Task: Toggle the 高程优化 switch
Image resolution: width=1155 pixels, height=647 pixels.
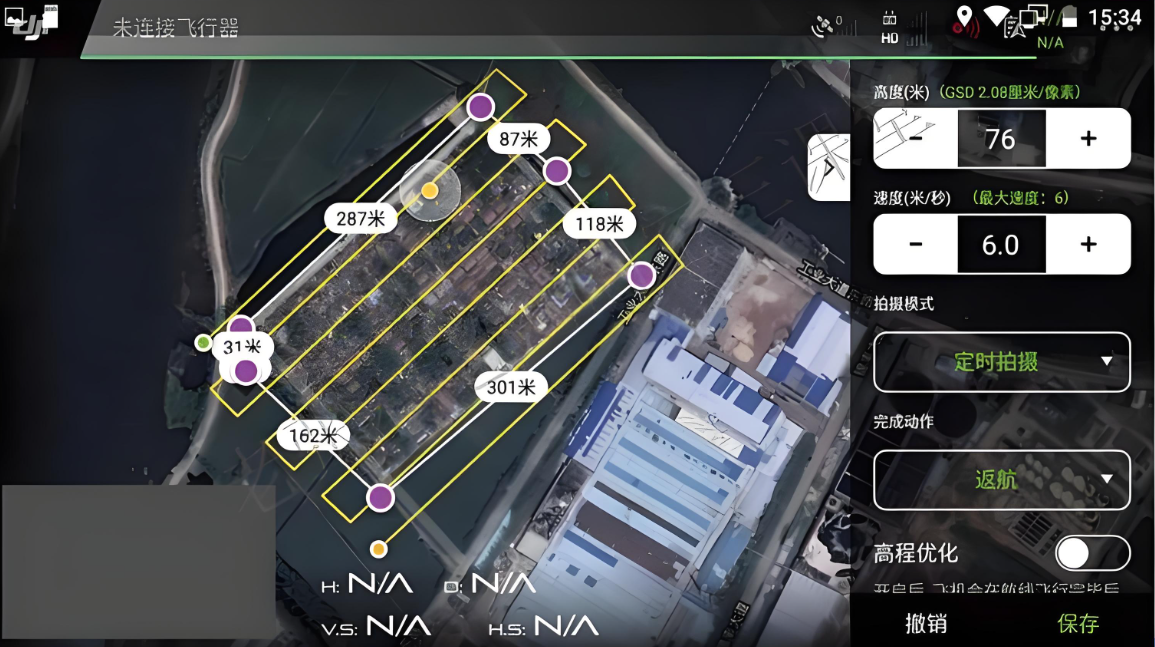Action: (x=1092, y=553)
